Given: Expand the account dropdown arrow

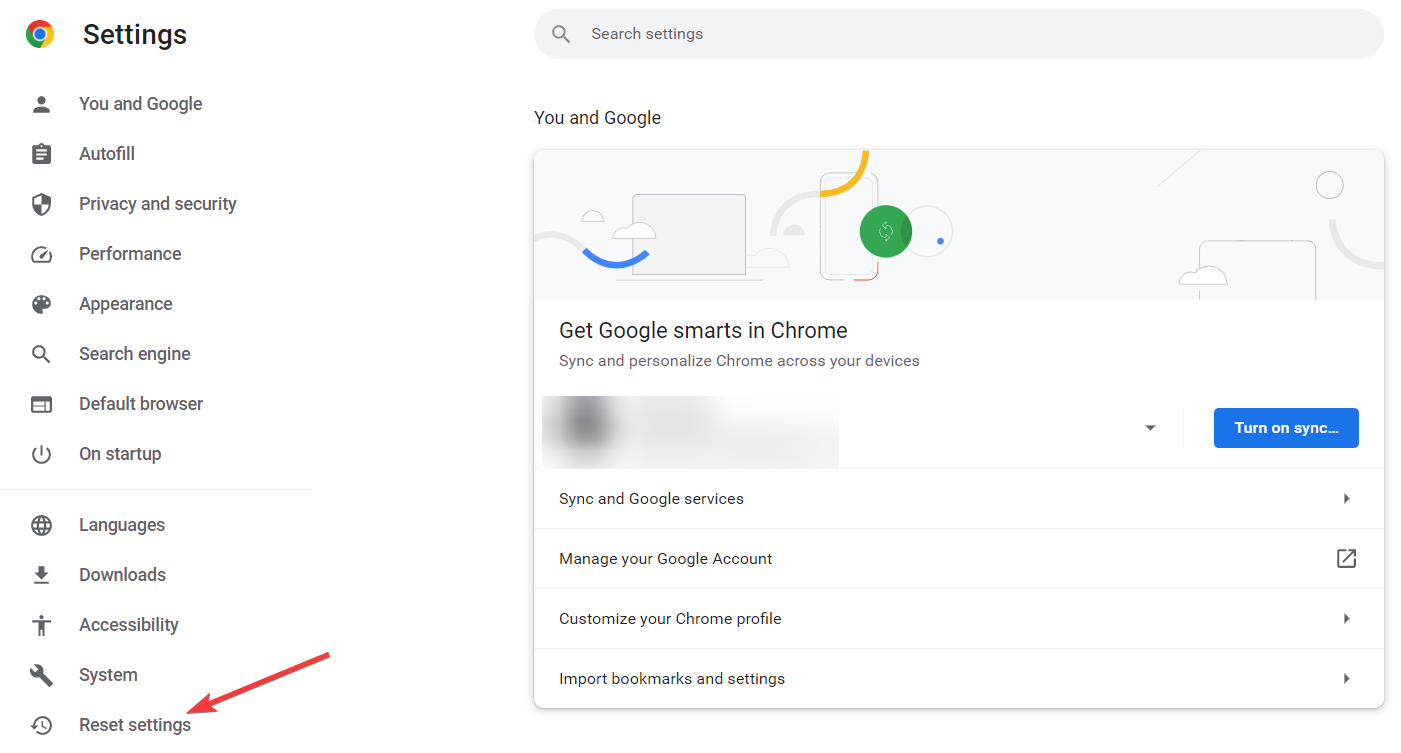Looking at the screenshot, I should point(1150,428).
